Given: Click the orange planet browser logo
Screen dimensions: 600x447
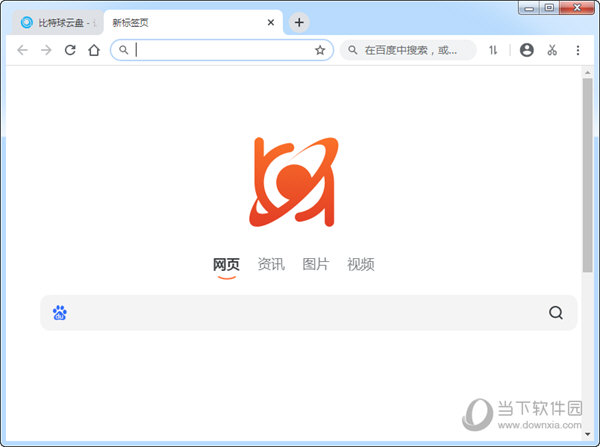Looking at the screenshot, I should 293,182.
